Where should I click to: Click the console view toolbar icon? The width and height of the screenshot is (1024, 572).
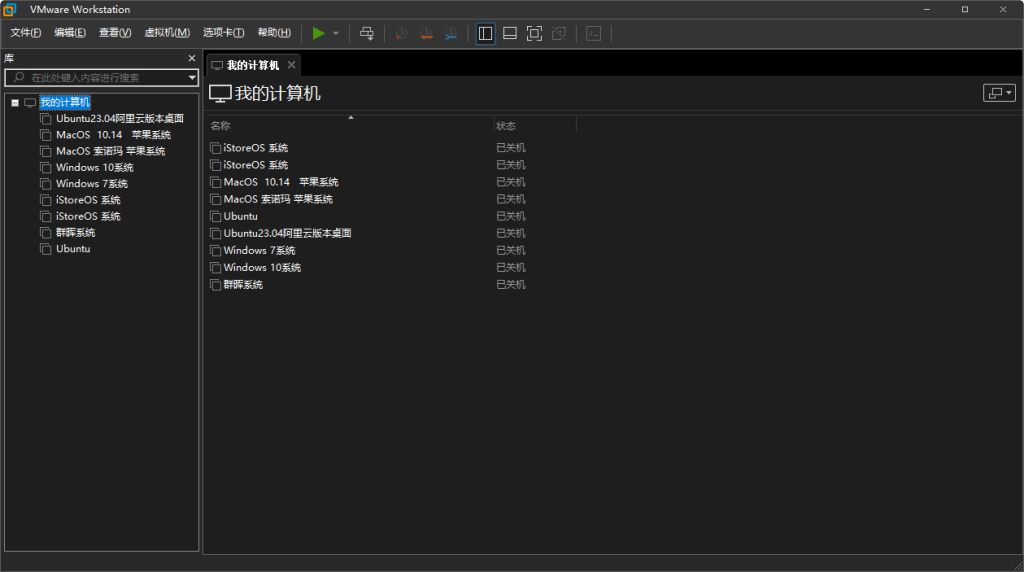pos(593,33)
